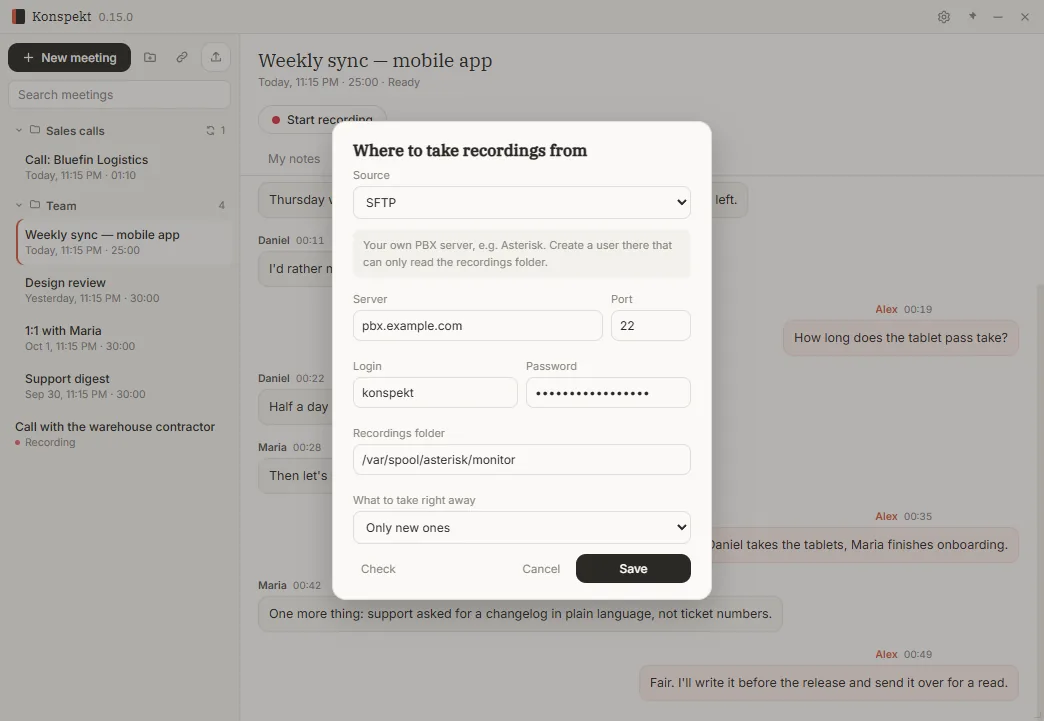Click Alex's message starting 'Fair. I'll write it'

coord(828,682)
